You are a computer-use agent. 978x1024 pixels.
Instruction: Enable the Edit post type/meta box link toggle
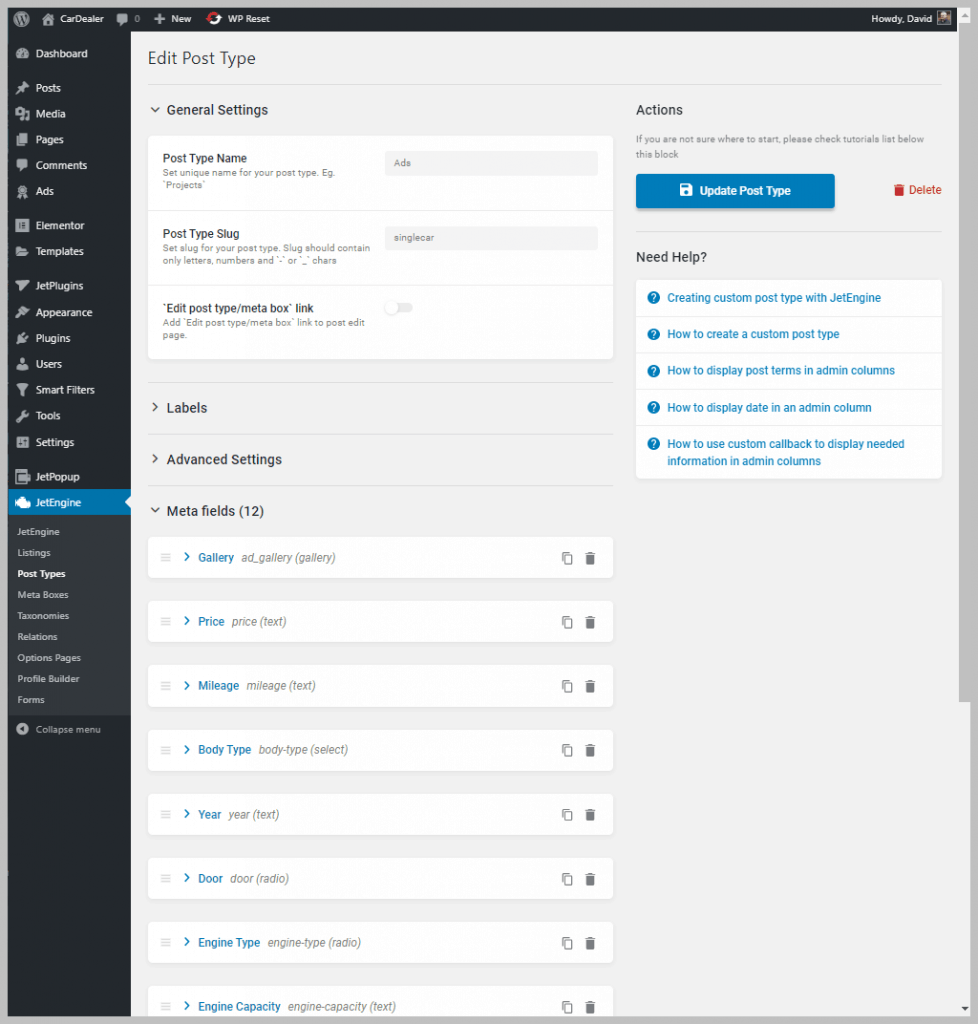397,307
